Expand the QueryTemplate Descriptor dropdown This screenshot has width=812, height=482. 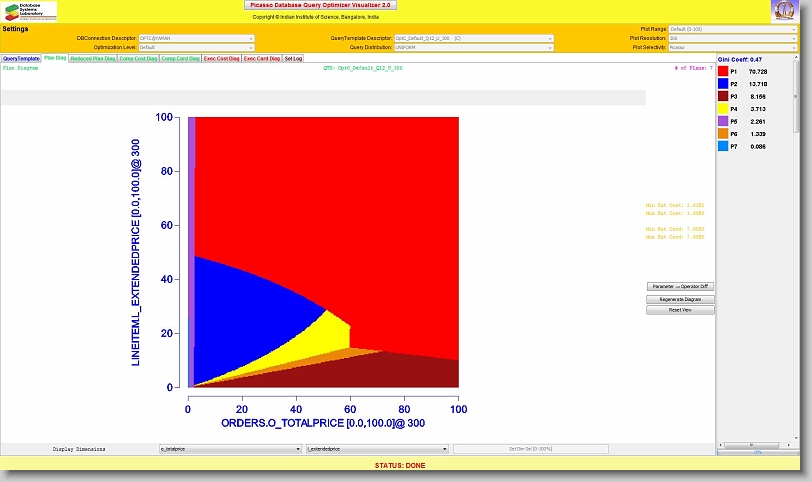[x=473, y=38]
